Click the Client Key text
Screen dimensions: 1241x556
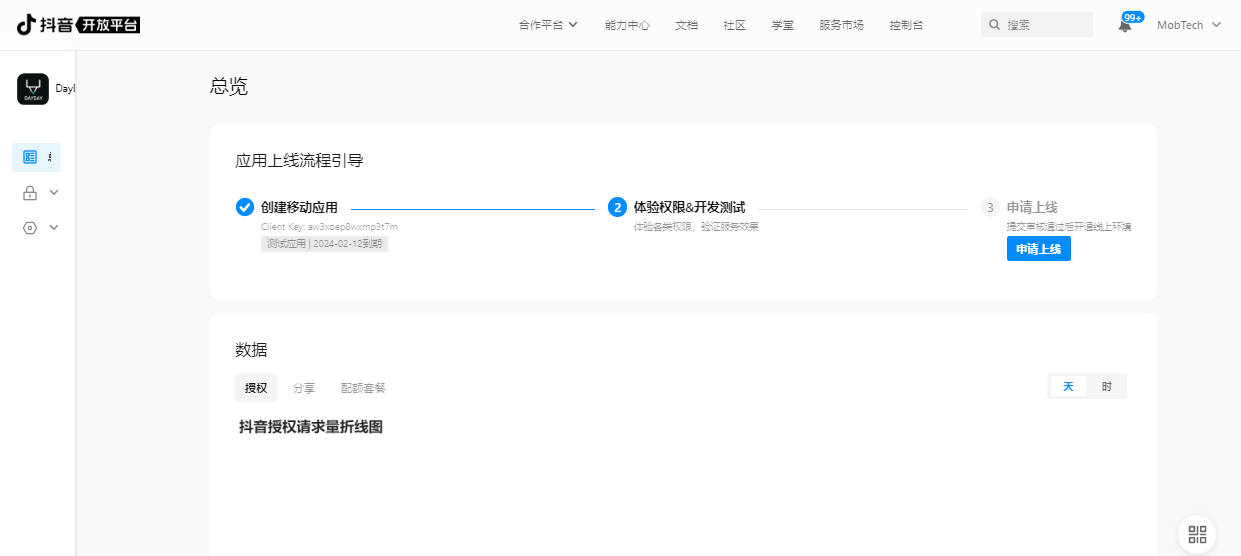[x=329, y=227]
